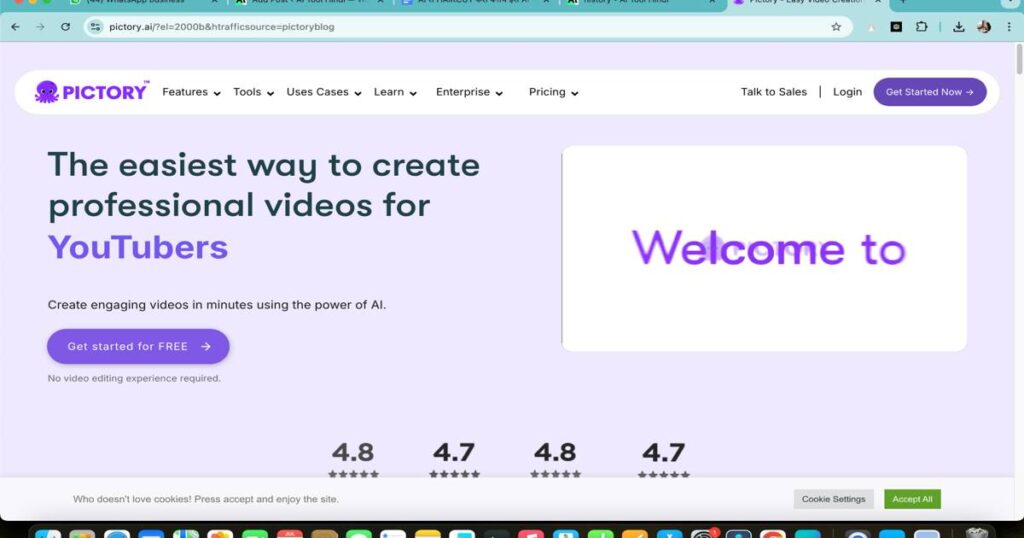The width and height of the screenshot is (1024, 538).
Task: Open site information icon in address bar
Action: click(96, 27)
